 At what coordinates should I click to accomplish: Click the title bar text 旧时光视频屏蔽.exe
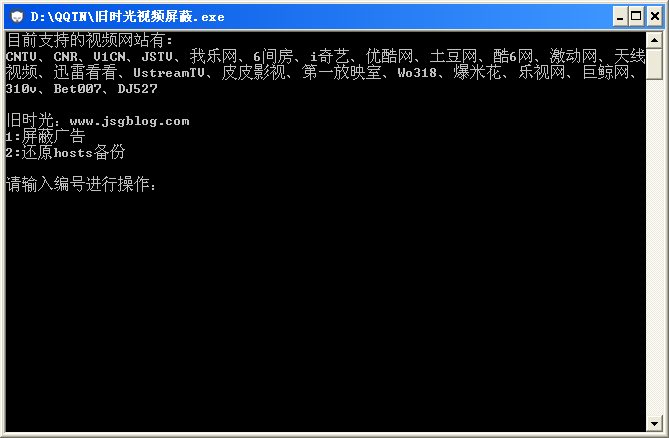point(127,17)
